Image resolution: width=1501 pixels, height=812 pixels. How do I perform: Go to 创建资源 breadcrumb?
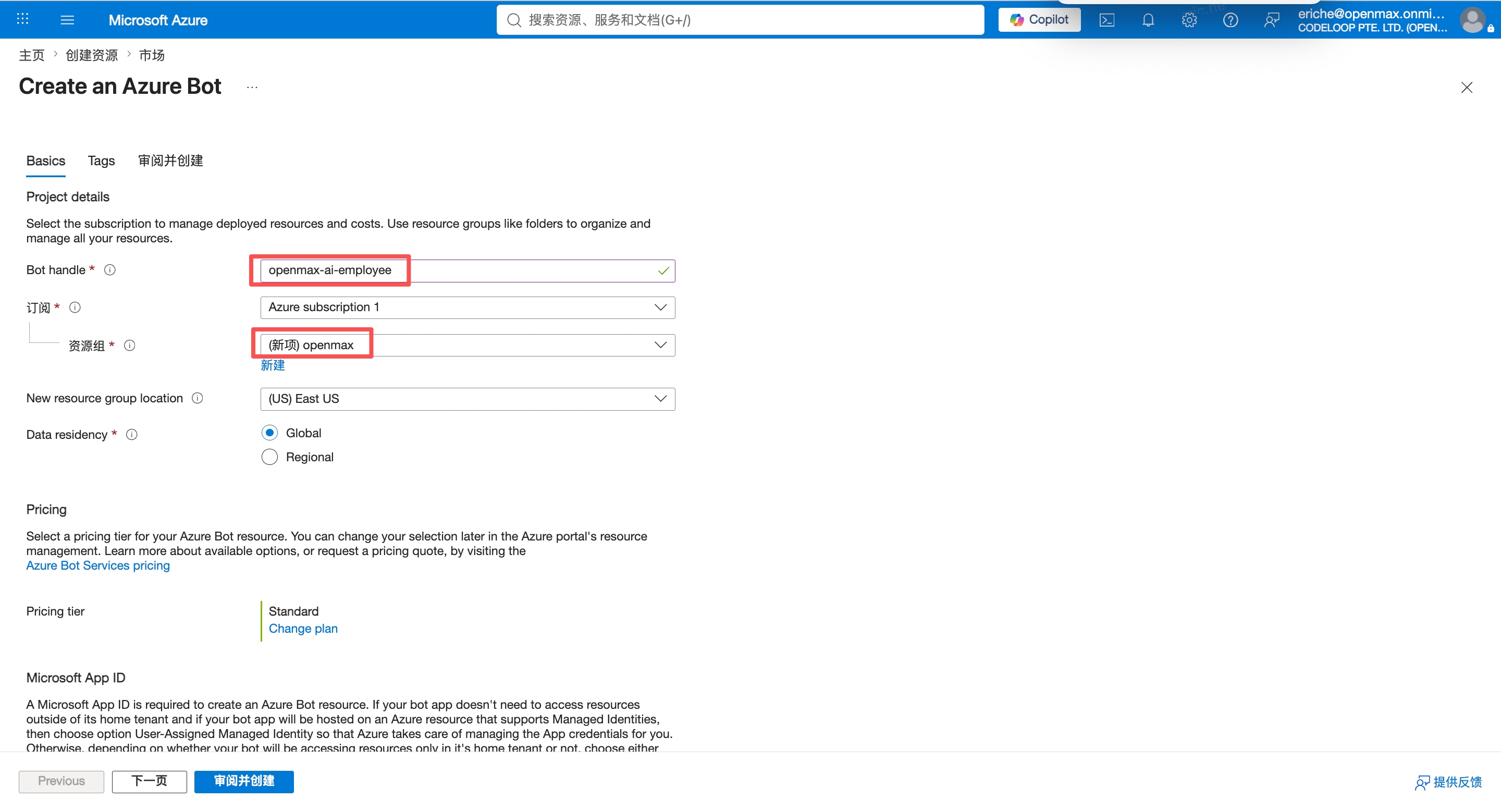click(92, 55)
